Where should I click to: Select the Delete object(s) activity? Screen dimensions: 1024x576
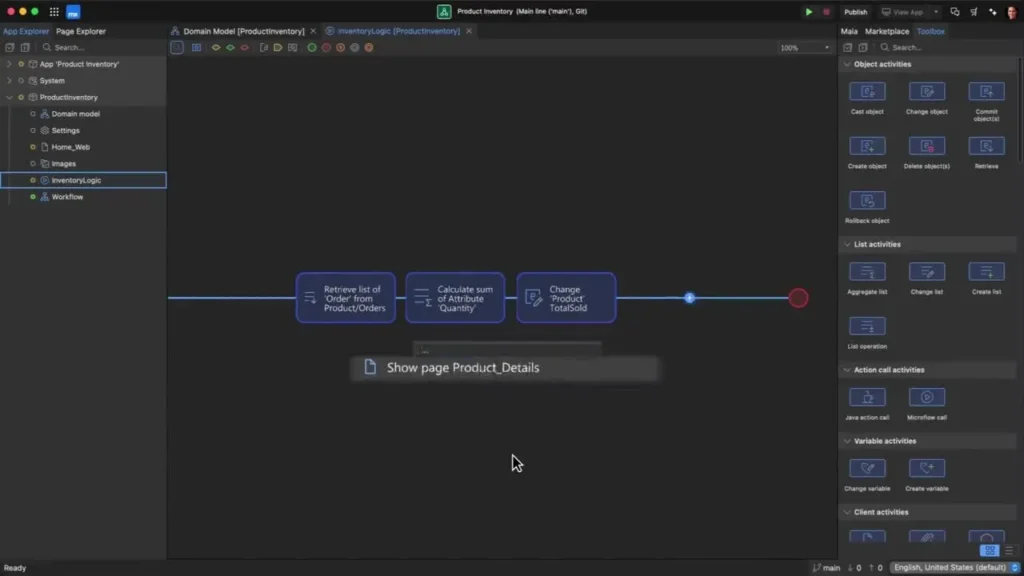tap(927, 148)
